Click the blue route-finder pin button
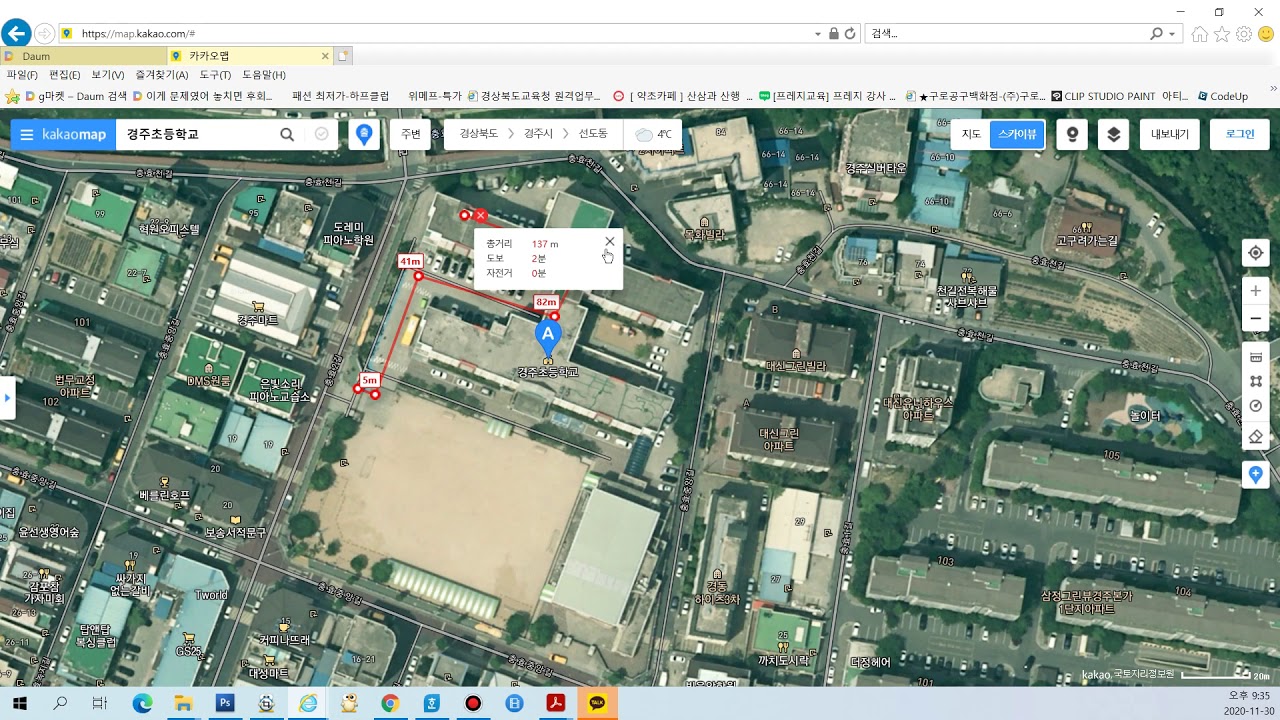 coord(364,134)
